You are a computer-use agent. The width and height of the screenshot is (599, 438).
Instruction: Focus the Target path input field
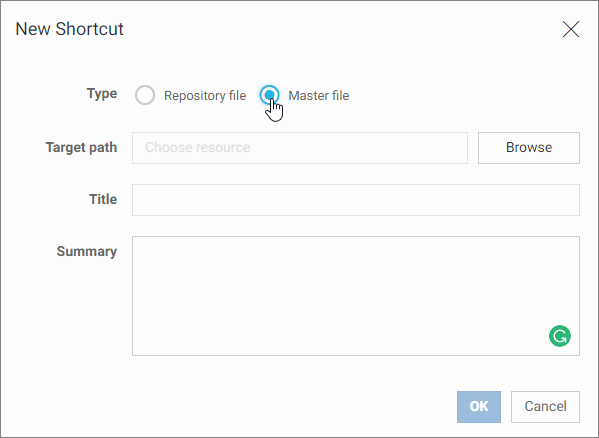[x=300, y=148]
